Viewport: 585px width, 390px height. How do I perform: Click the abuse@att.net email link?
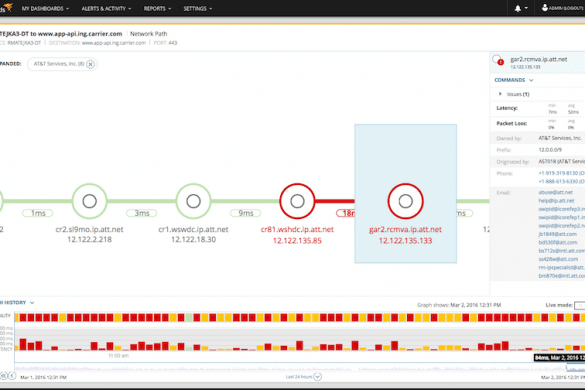pos(555,192)
